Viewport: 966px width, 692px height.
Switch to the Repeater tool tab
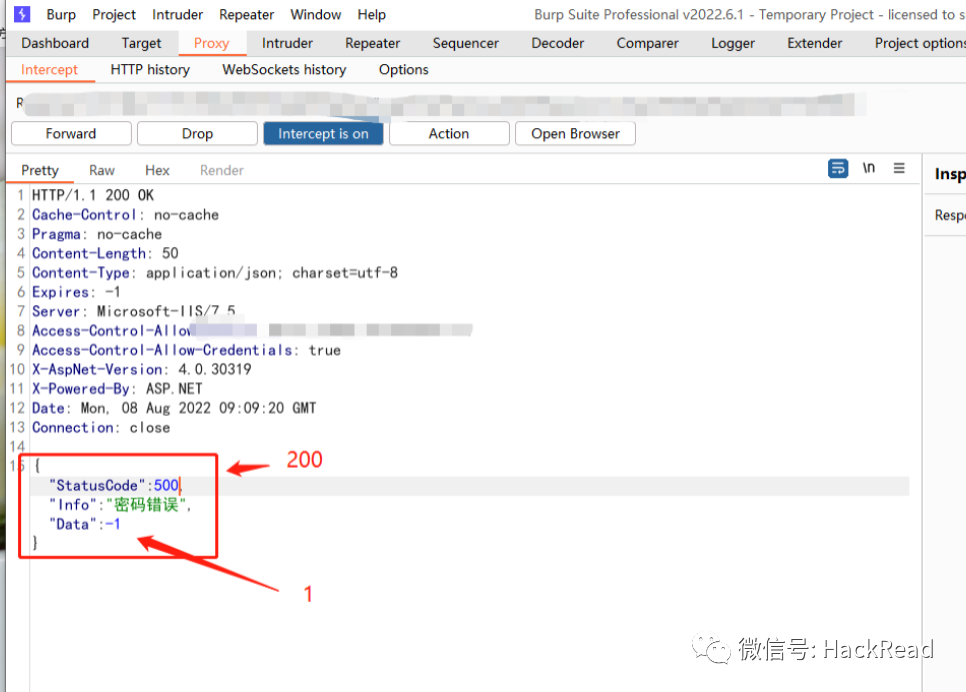372,43
